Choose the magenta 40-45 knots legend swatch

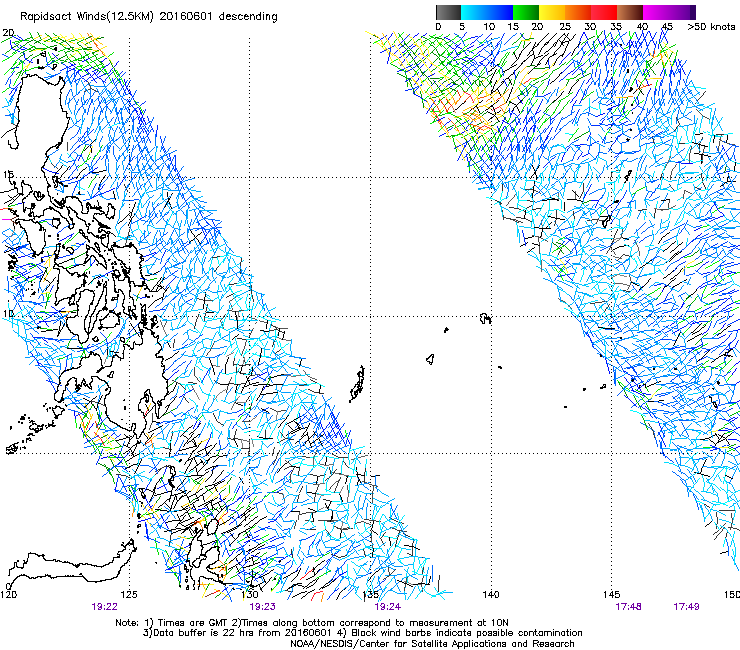point(656,12)
